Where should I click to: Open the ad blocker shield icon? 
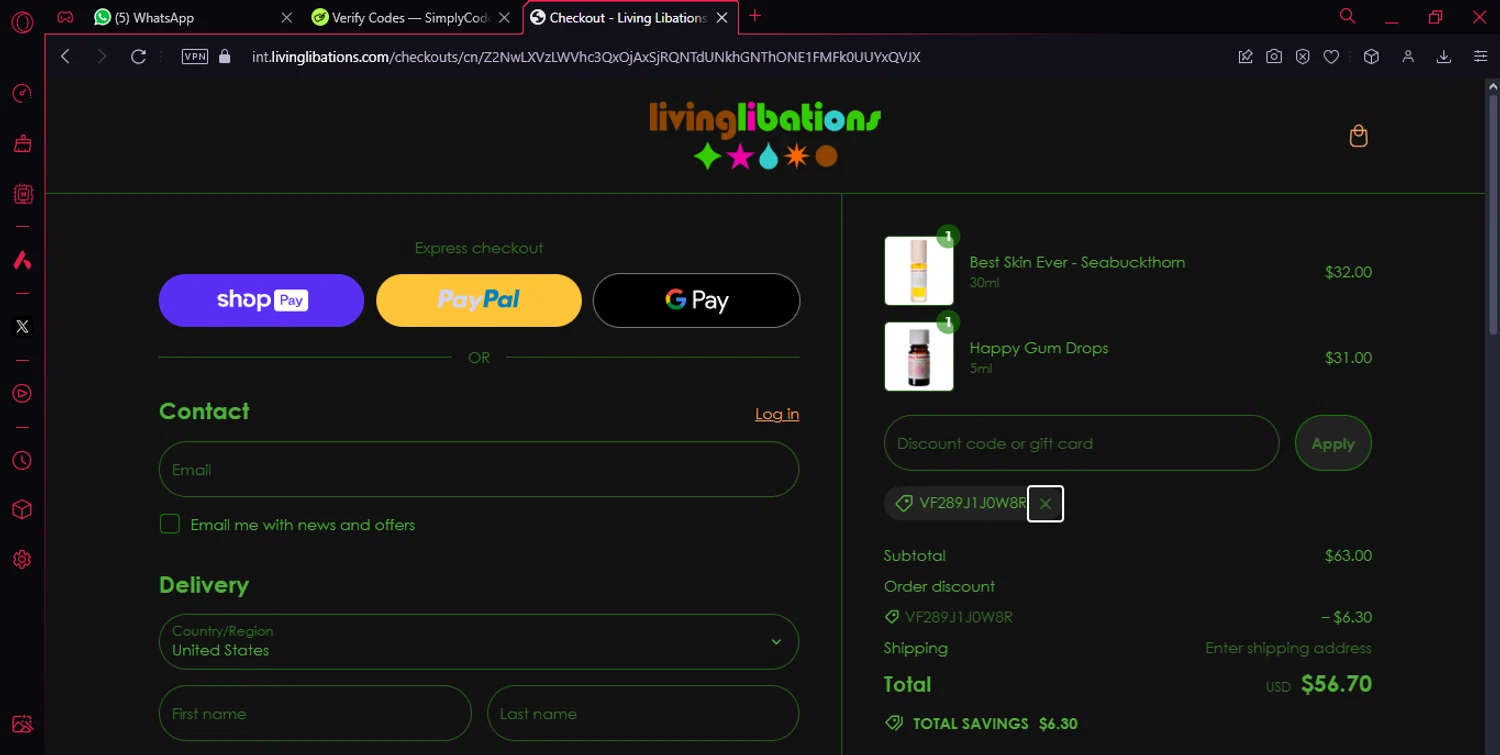point(1302,57)
